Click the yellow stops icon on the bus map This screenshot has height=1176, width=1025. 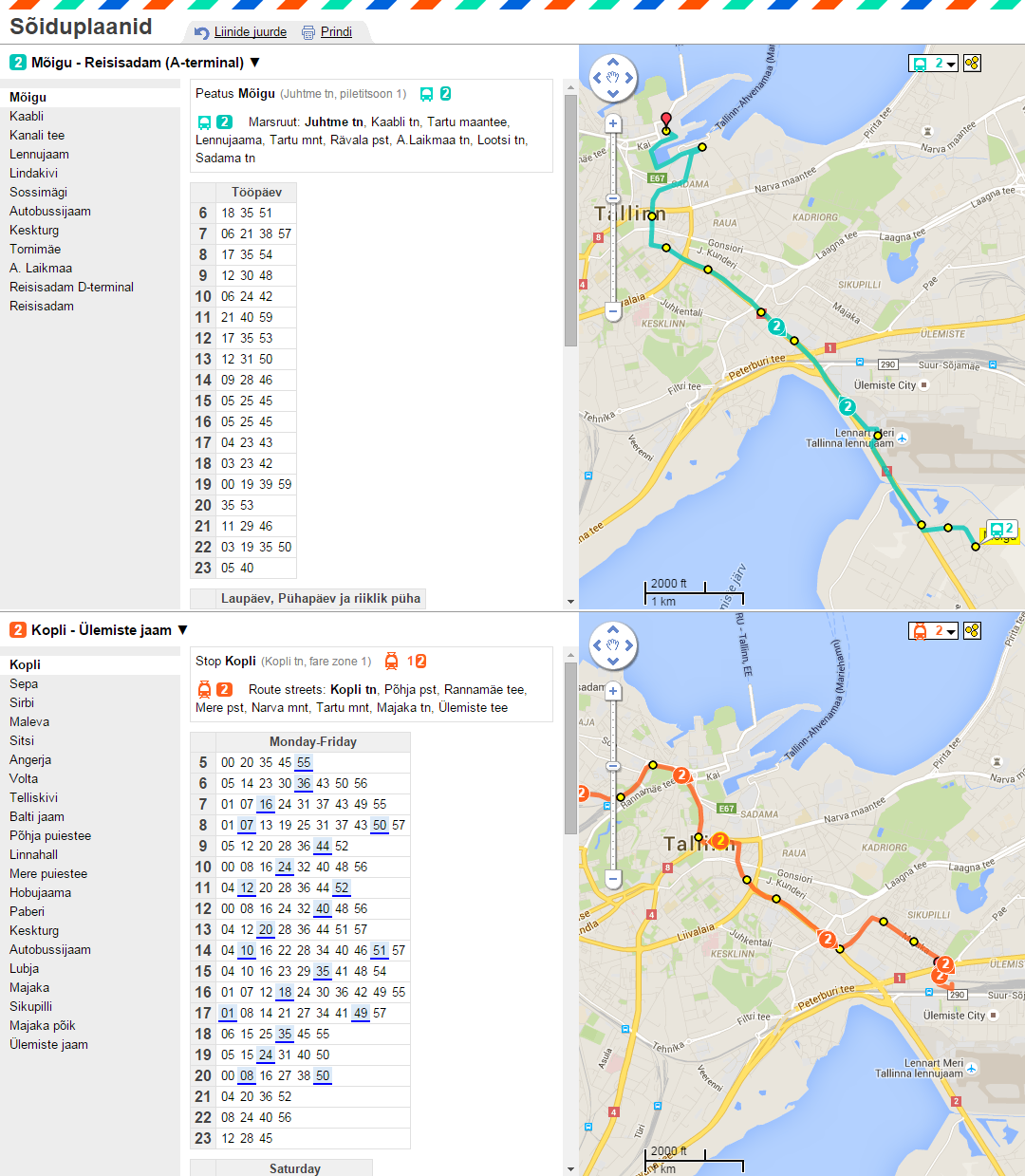tap(972, 64)
